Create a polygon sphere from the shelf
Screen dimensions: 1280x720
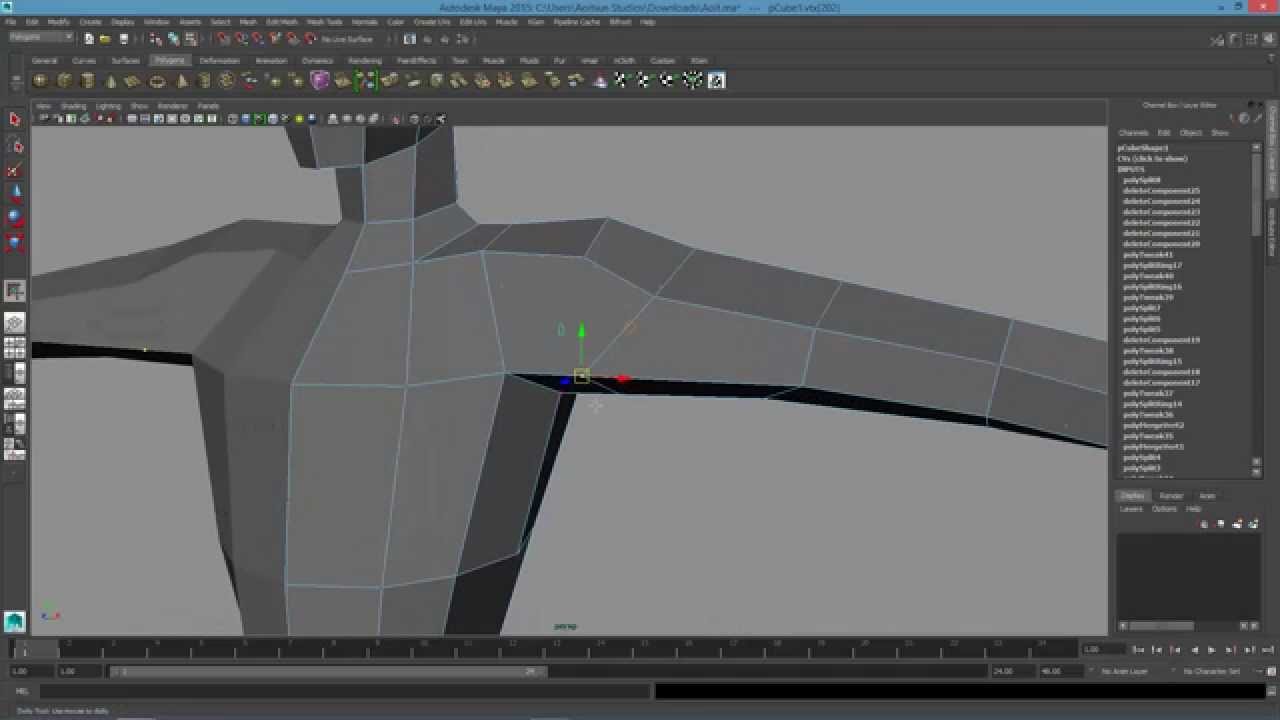(40, 81)
